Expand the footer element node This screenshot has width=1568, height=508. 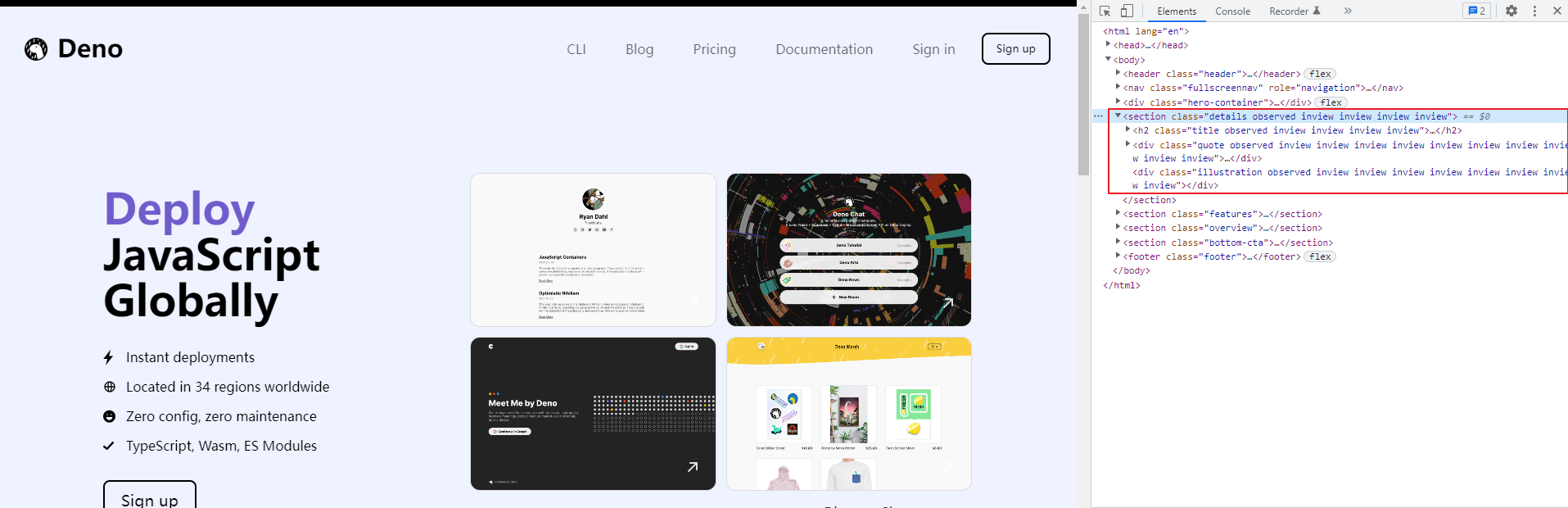1118,256
